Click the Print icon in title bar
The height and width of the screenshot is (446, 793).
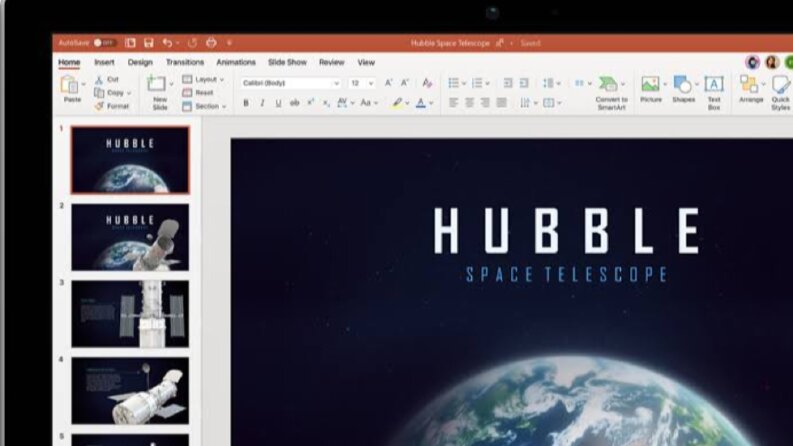point(211,43)
